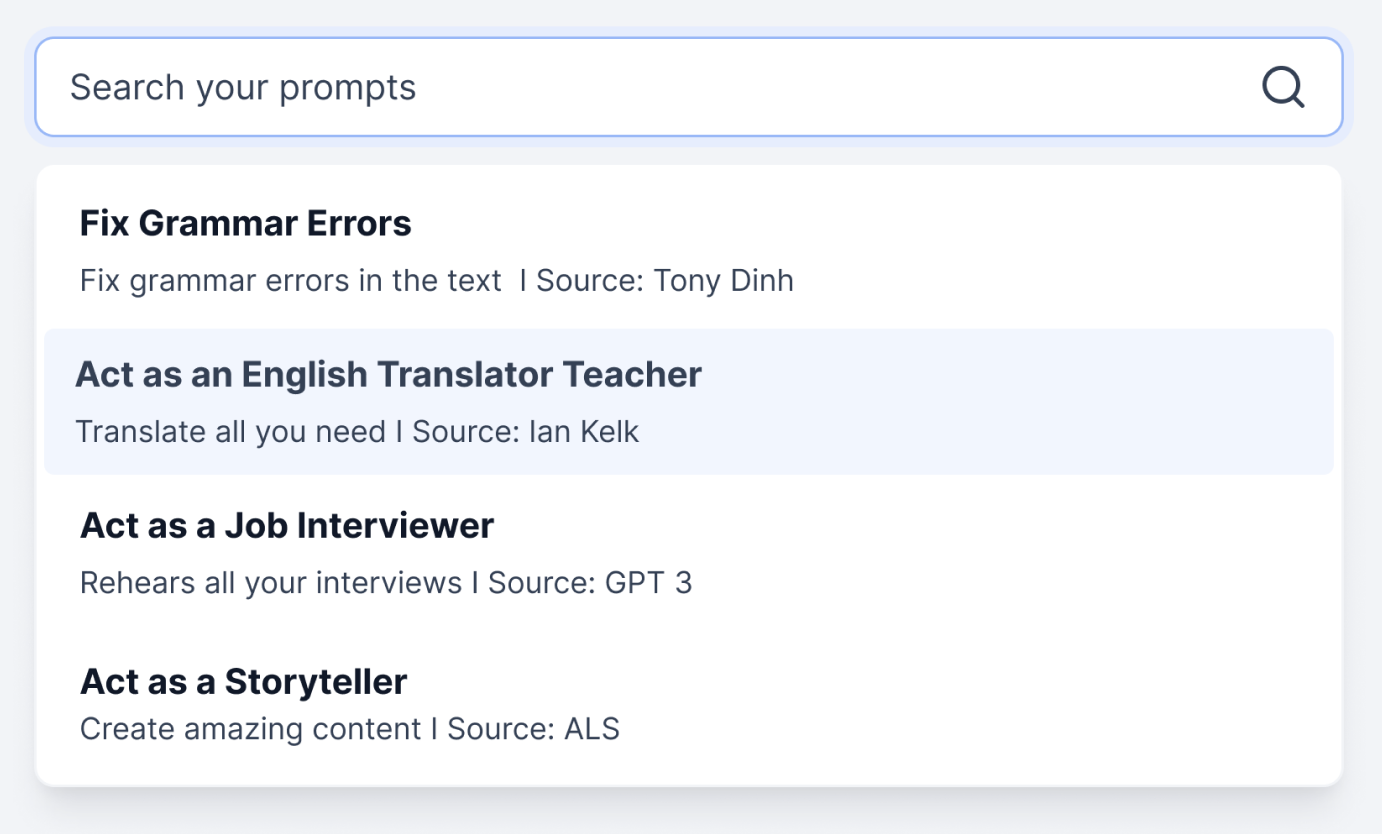Click the "Translate all you need" description
Screen dimensions: 1382x834
tap(230, 432)
